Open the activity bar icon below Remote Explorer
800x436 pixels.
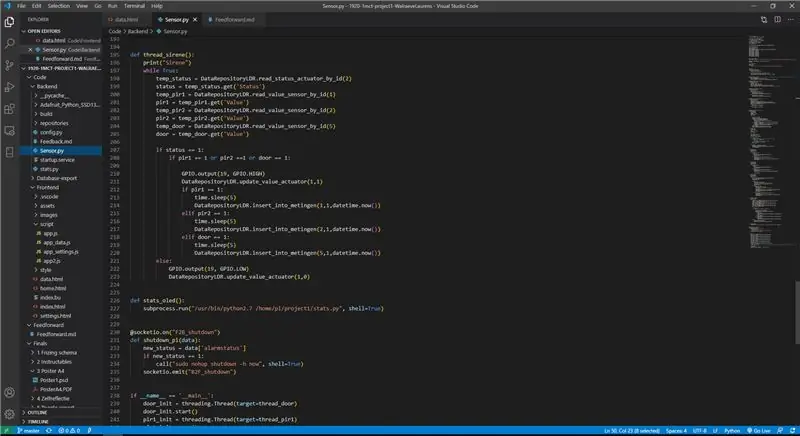click(x=9, y=152)
